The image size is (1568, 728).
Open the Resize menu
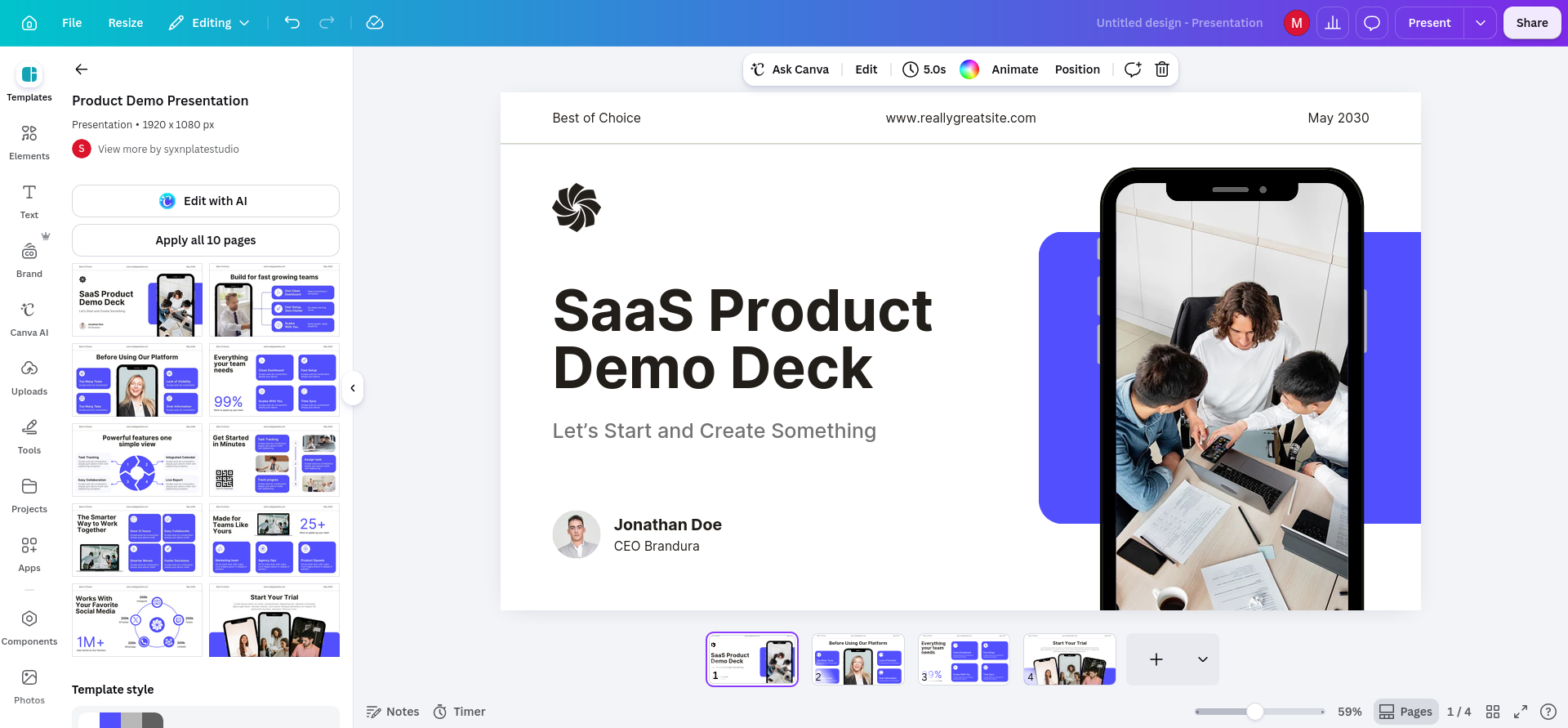pos(126,23)
